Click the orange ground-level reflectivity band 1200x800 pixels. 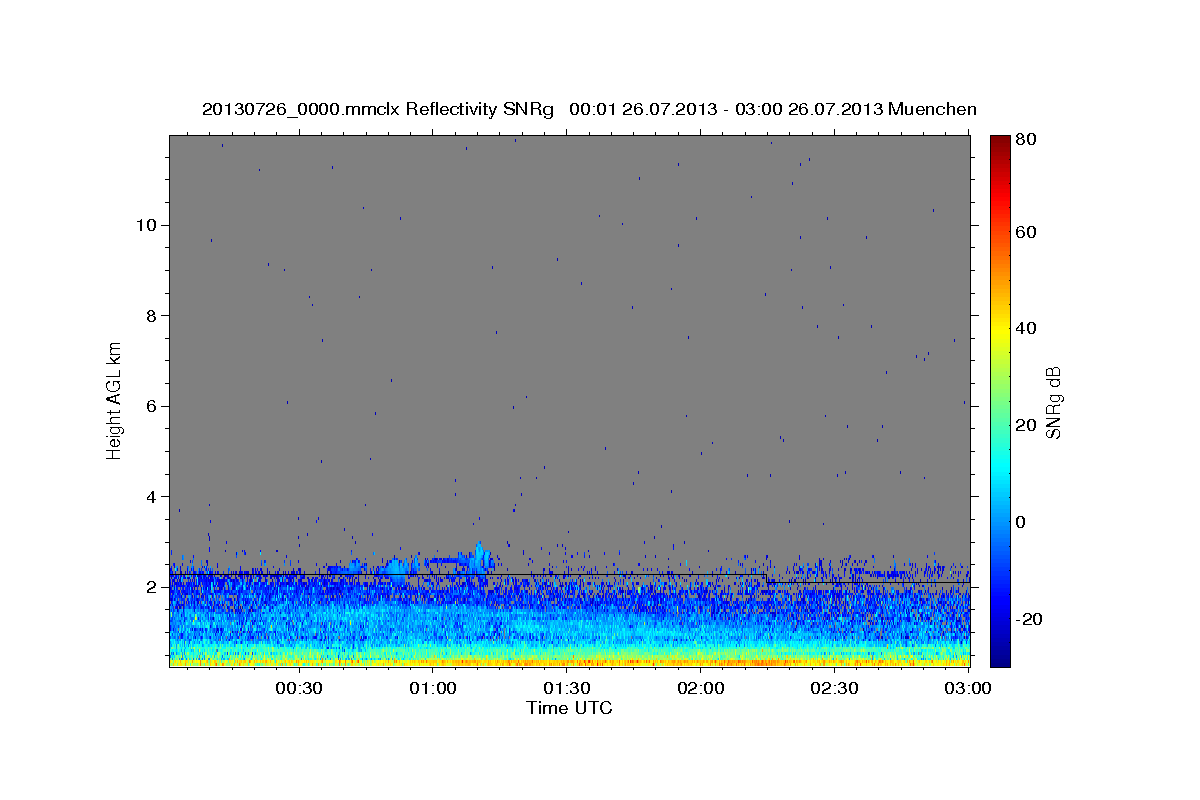tap(569, 661)
